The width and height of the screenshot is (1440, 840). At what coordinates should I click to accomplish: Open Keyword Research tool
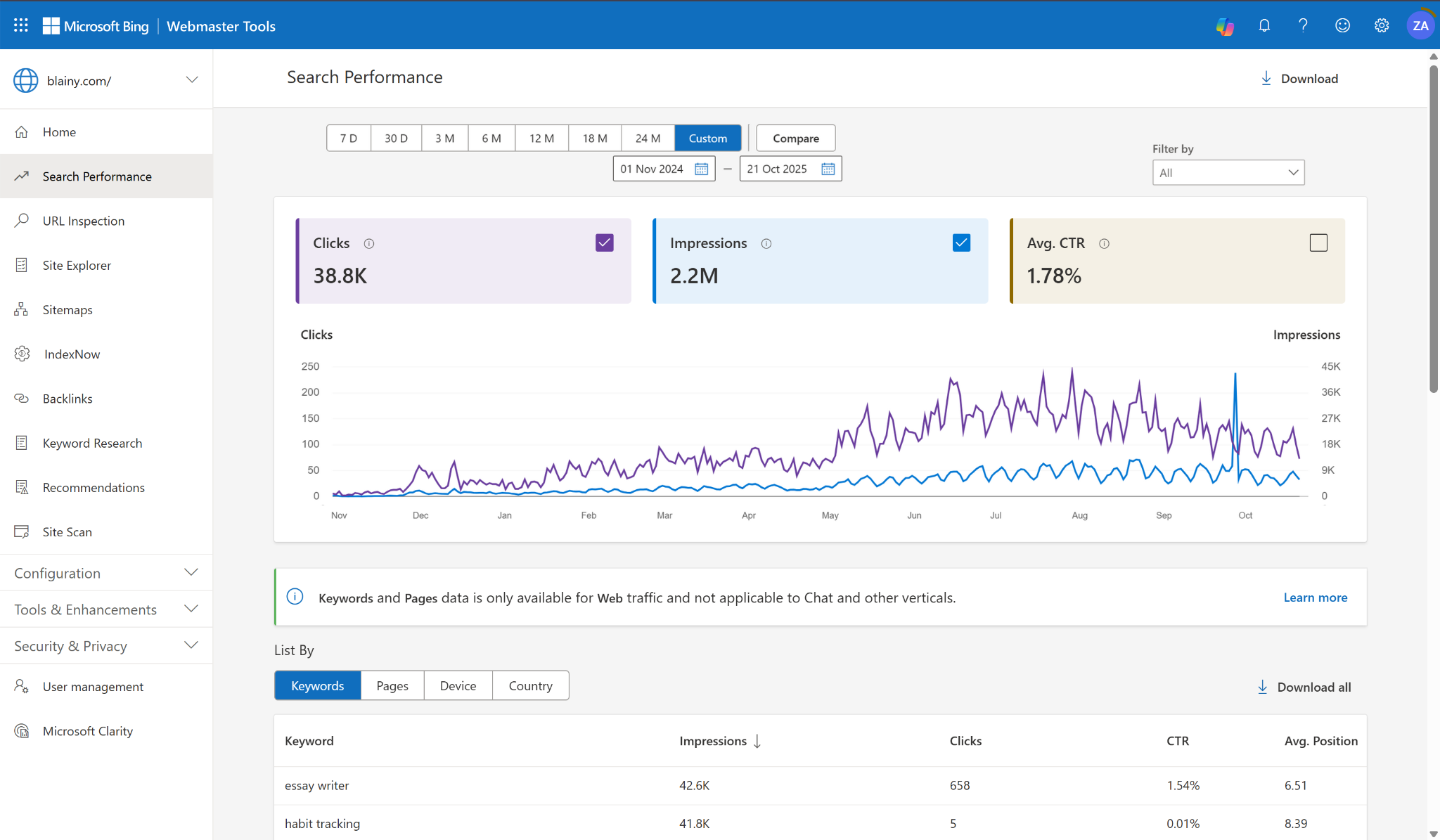click(93, 443)
